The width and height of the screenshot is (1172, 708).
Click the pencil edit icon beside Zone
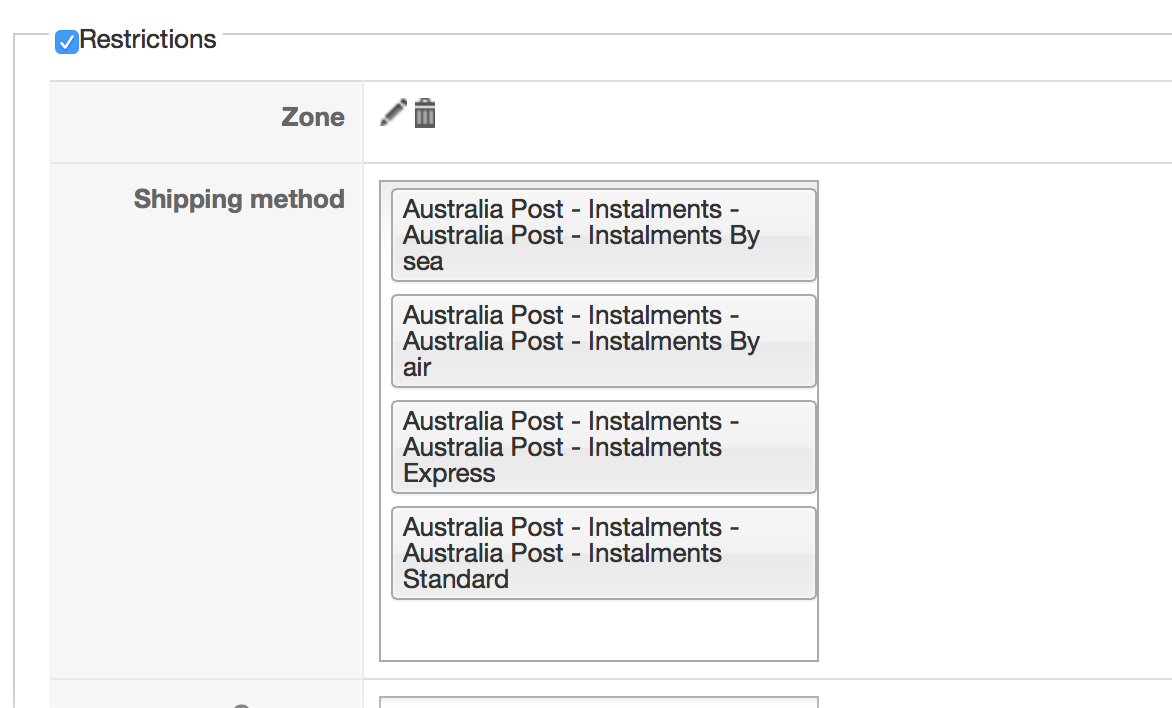tap(394, 113)
